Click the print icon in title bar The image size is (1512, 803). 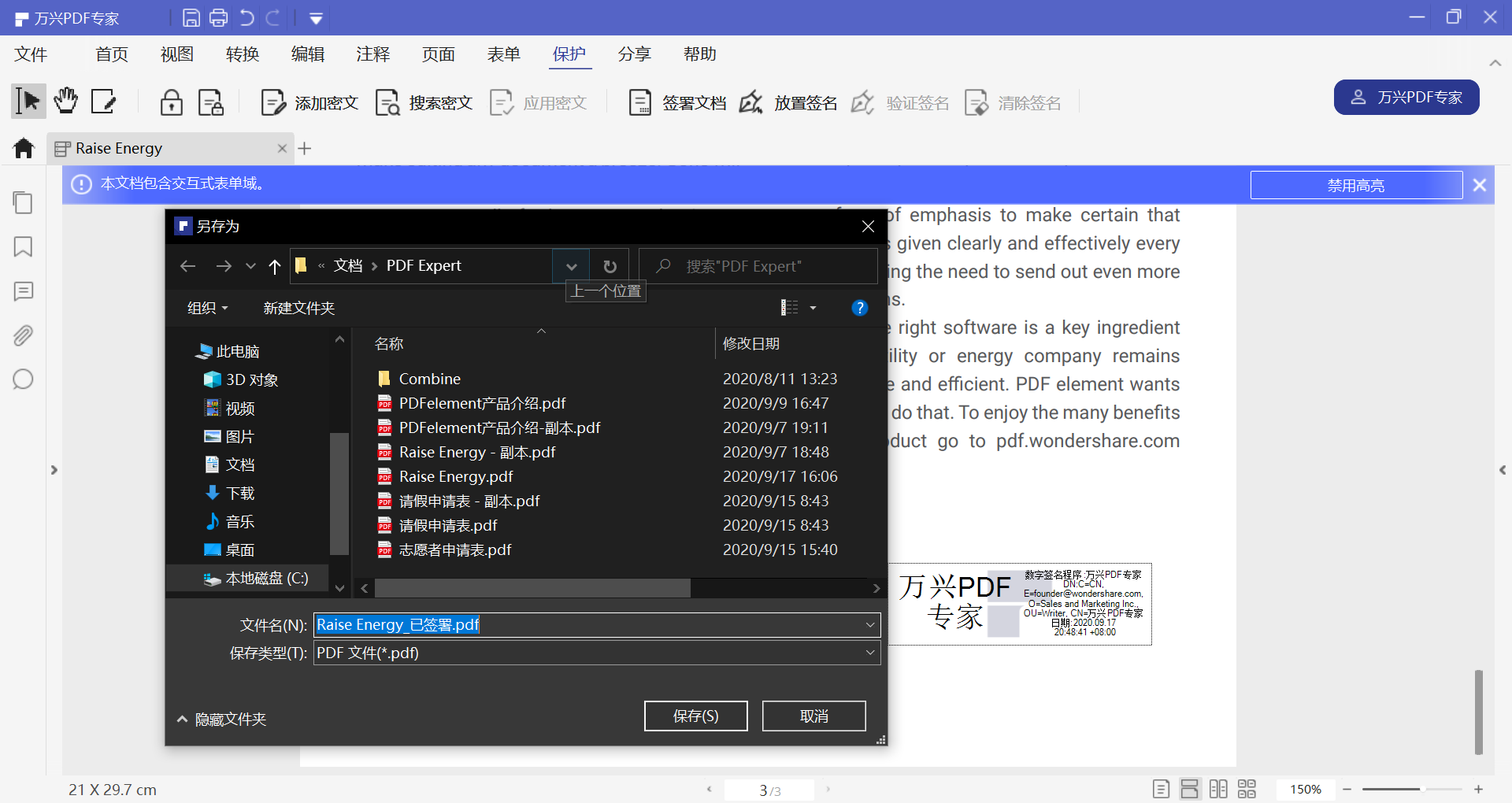pyautogui.click(x=218, y=17)
